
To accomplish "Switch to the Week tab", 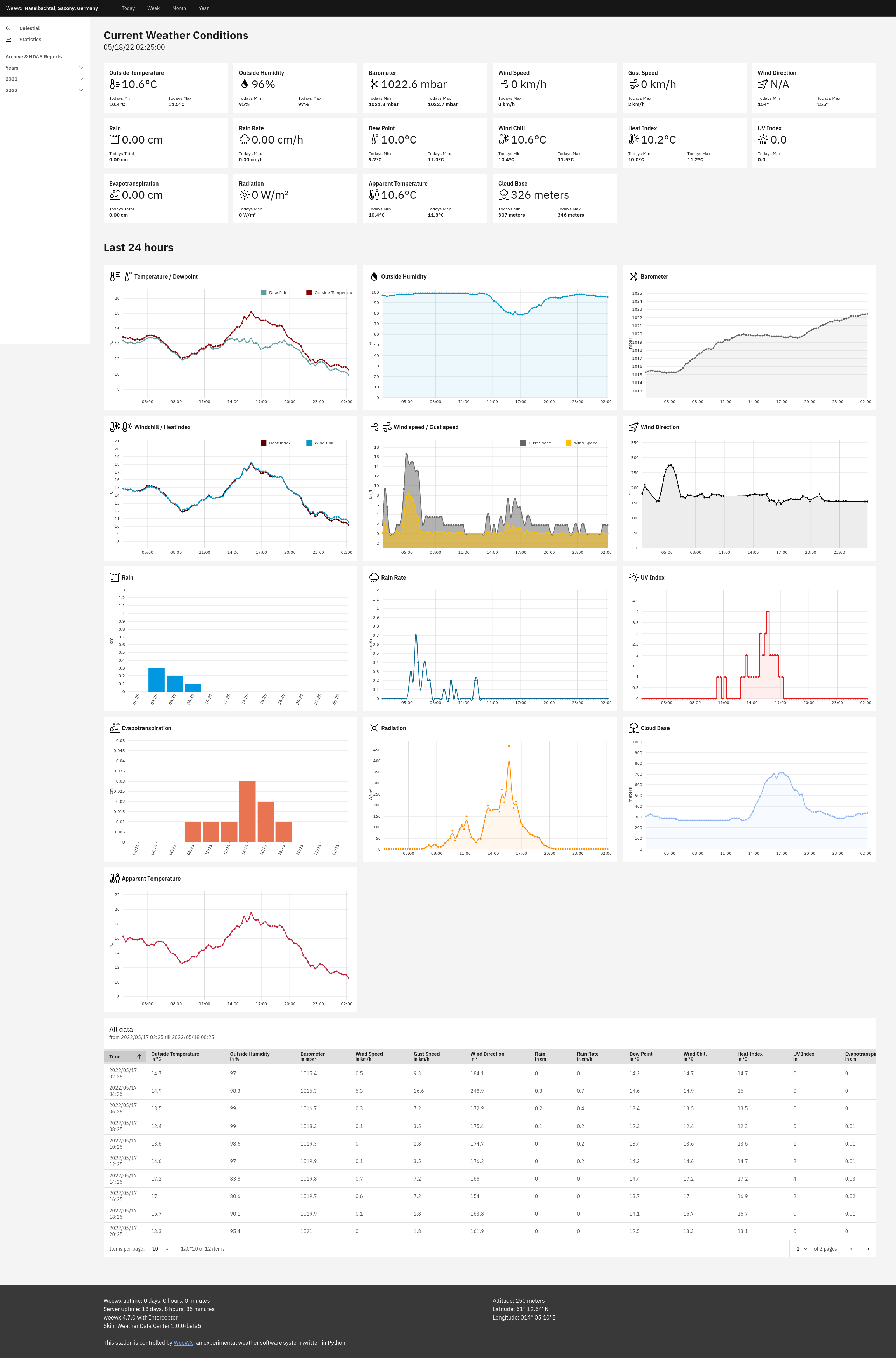I will point(153,8).
